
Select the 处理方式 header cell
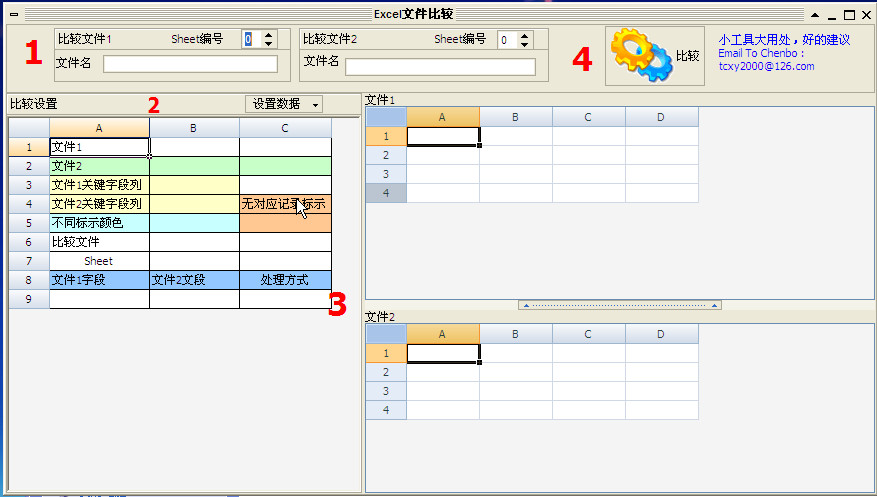(x=285, y=280)
